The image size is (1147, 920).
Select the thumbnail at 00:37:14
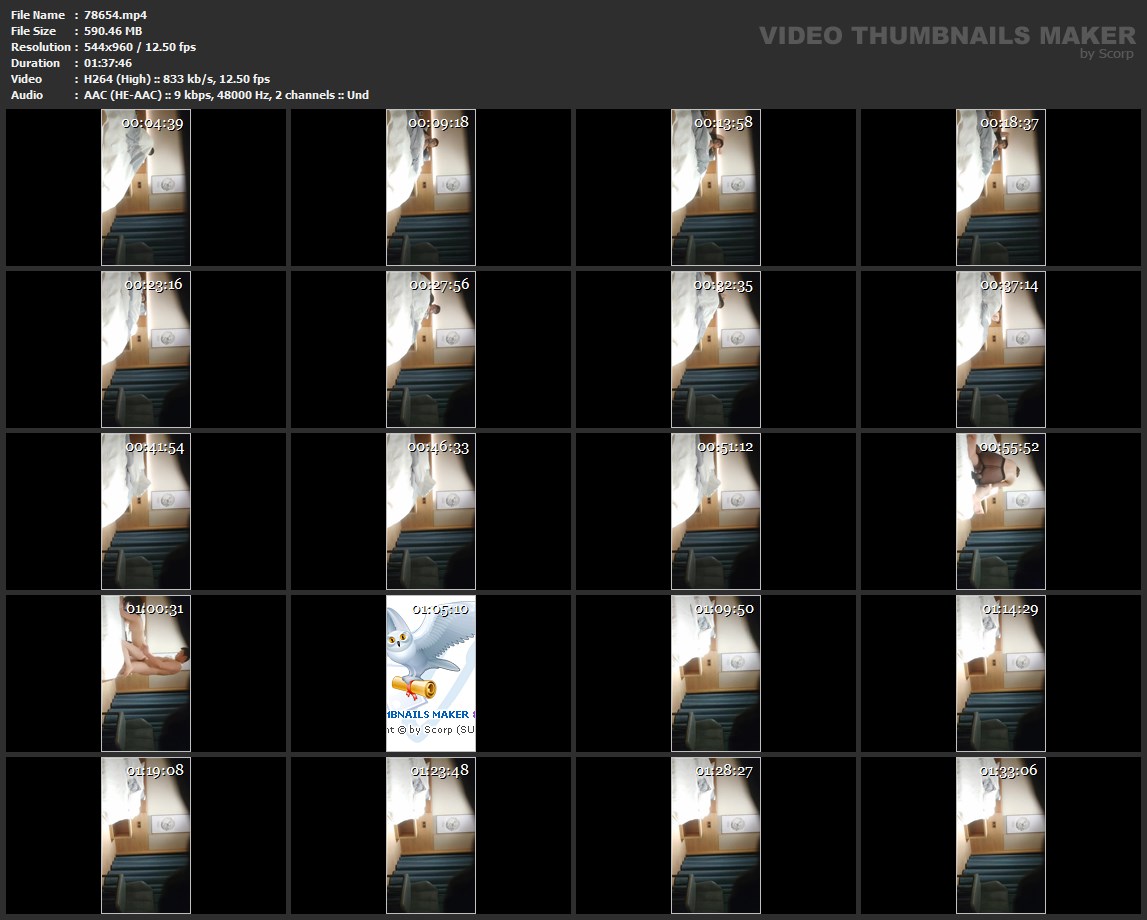(1001, 349)
